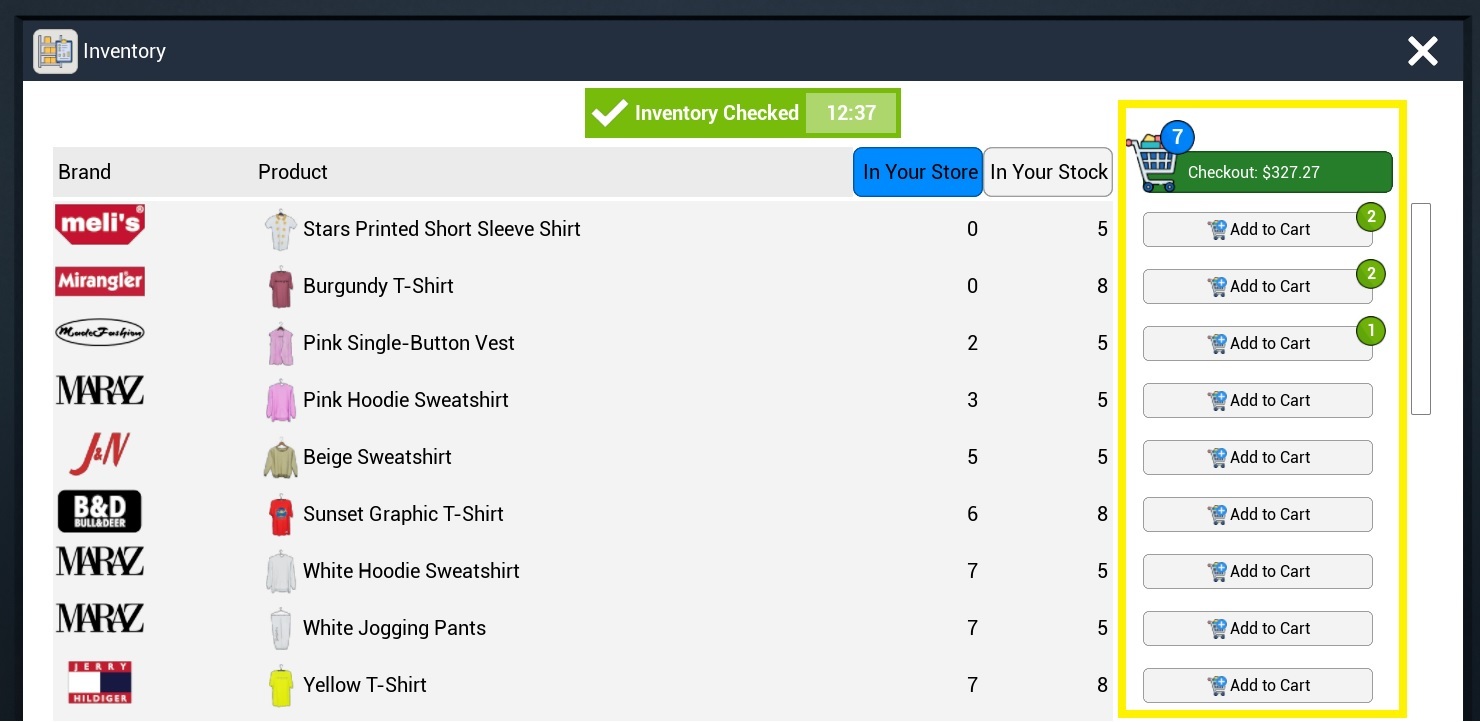
Task: Sort by In Your Store tab
Action: tap(920, 172)
